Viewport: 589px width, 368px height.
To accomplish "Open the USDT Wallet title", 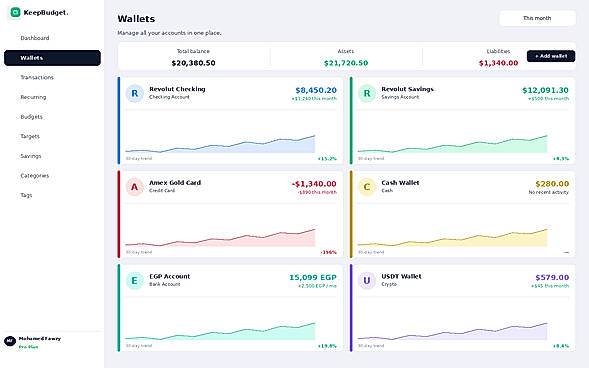I will click(401, 276).
